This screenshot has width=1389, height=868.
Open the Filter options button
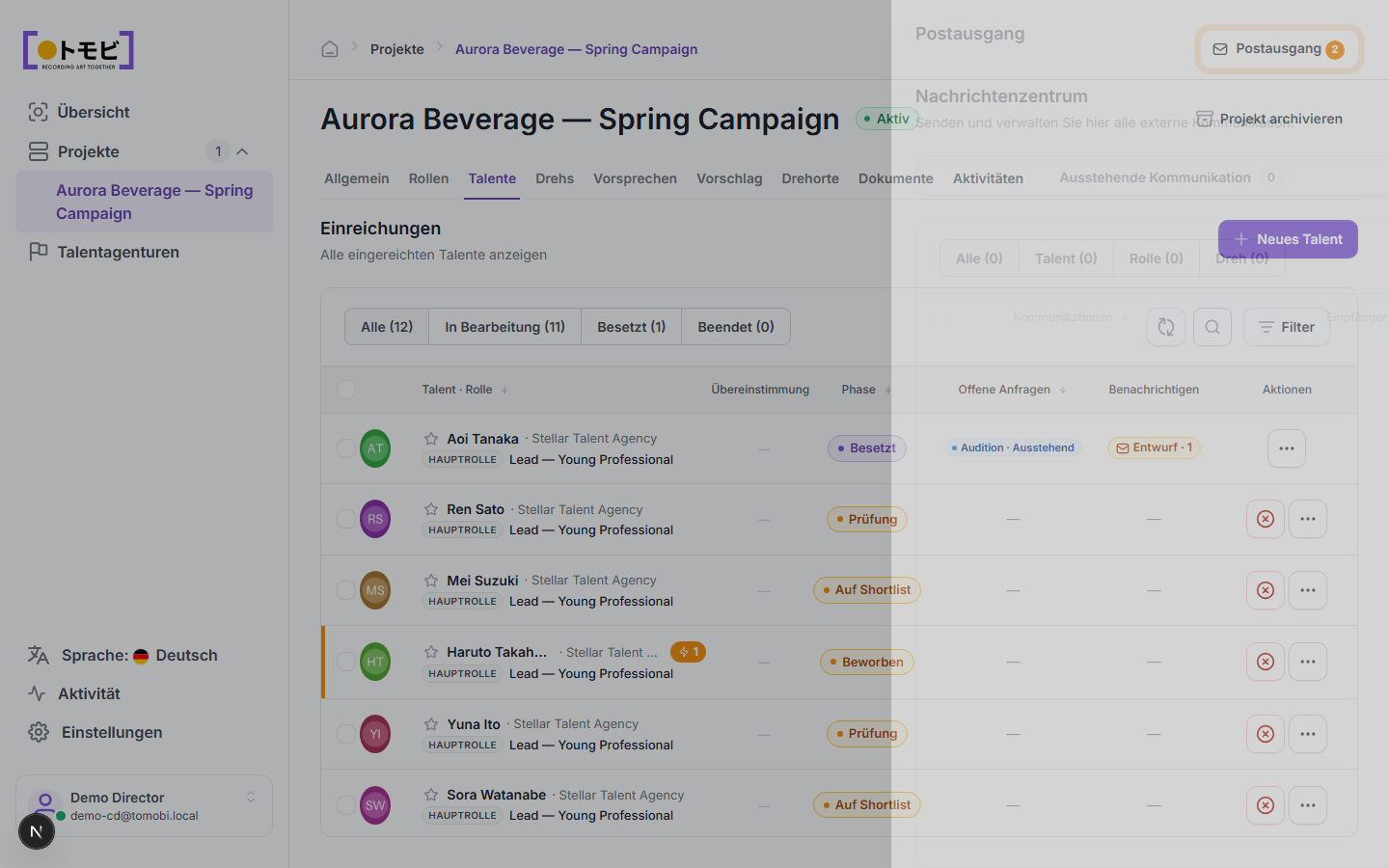pos(1287,327)
